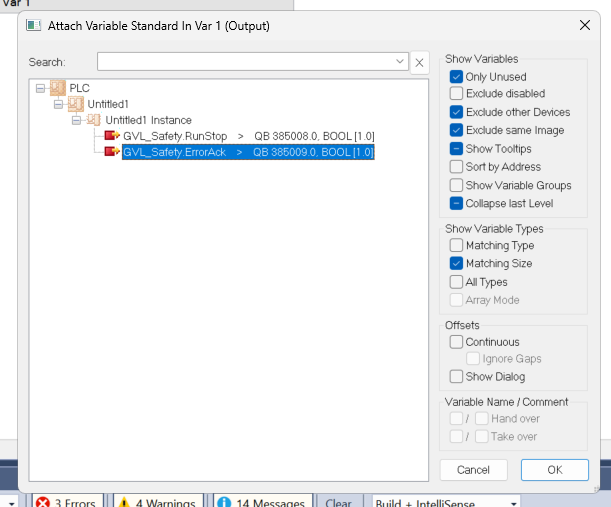Click the Errors red icon in status bar

43,502
